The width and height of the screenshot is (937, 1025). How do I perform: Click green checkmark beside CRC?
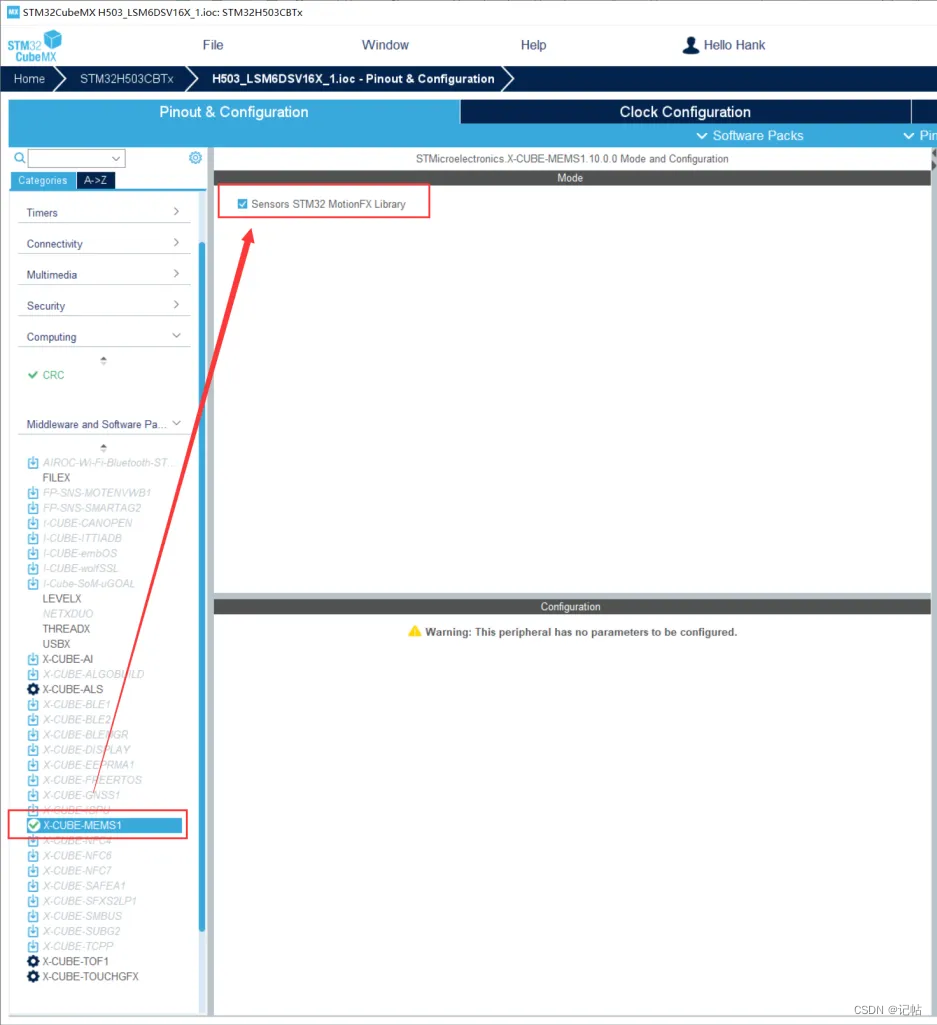pos(33,375)
